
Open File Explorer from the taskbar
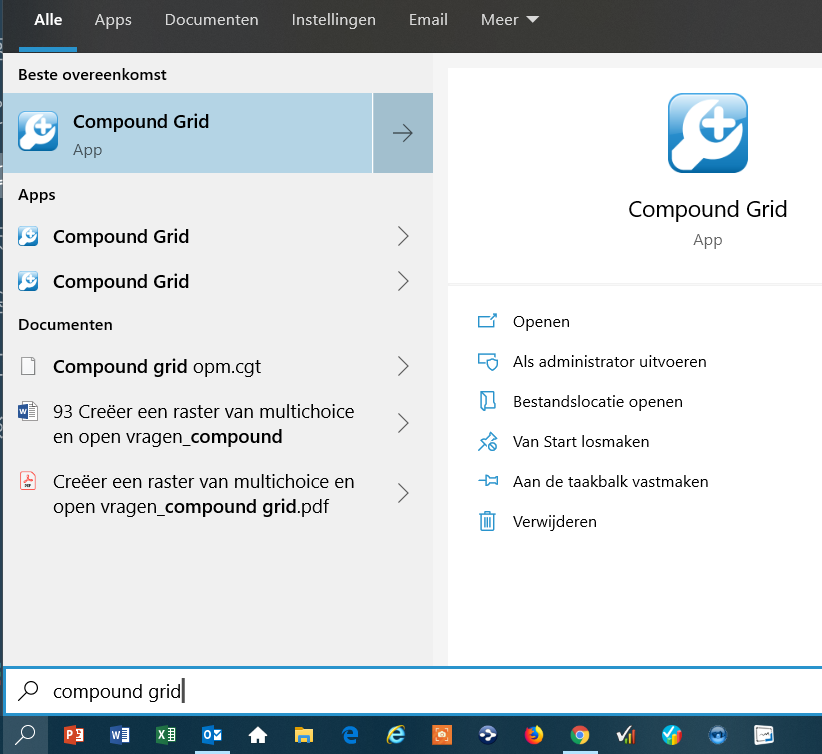click(x=304, y=735)
